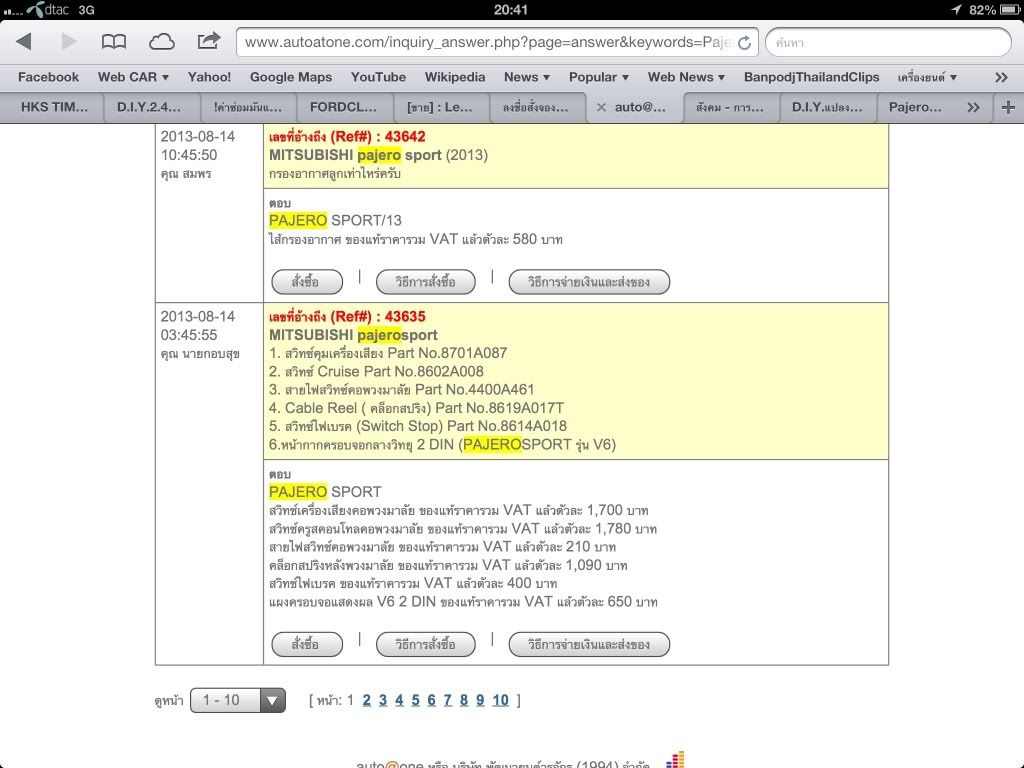Tap the Safari forward arrow

point(69,42)
